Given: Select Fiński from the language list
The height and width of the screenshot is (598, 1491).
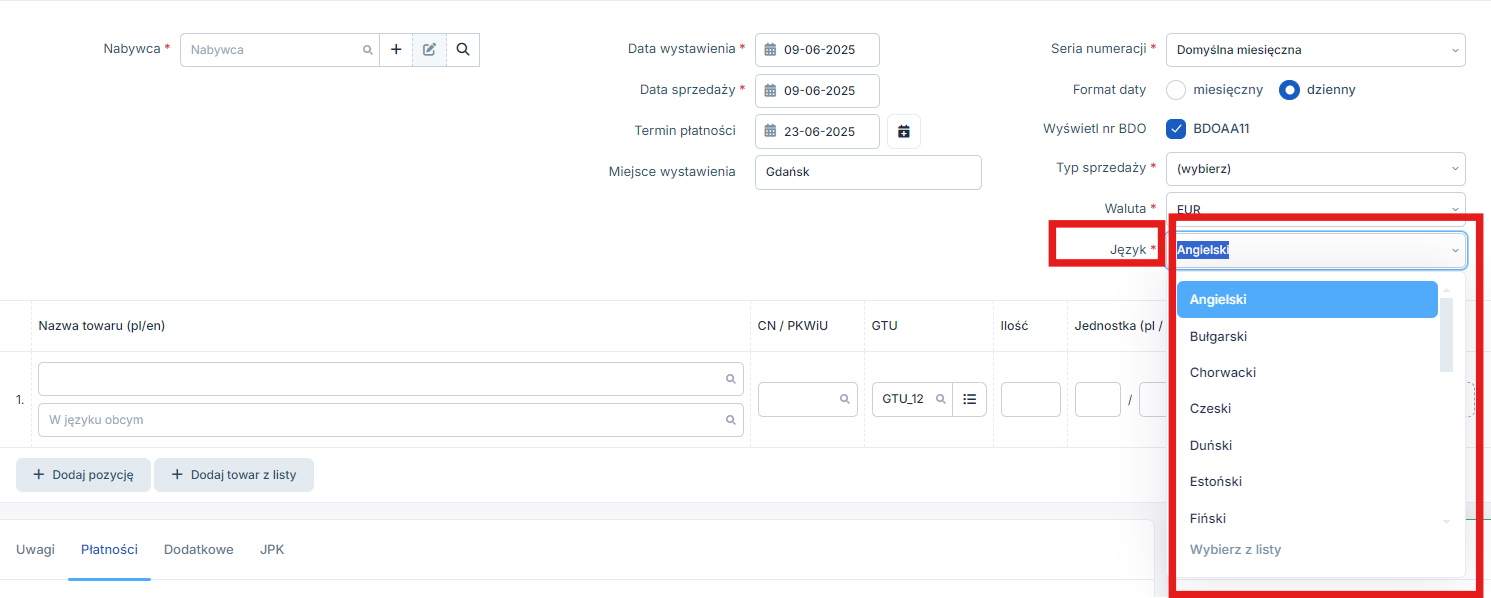Looking at the screenshot, I should pos(1307,518).
